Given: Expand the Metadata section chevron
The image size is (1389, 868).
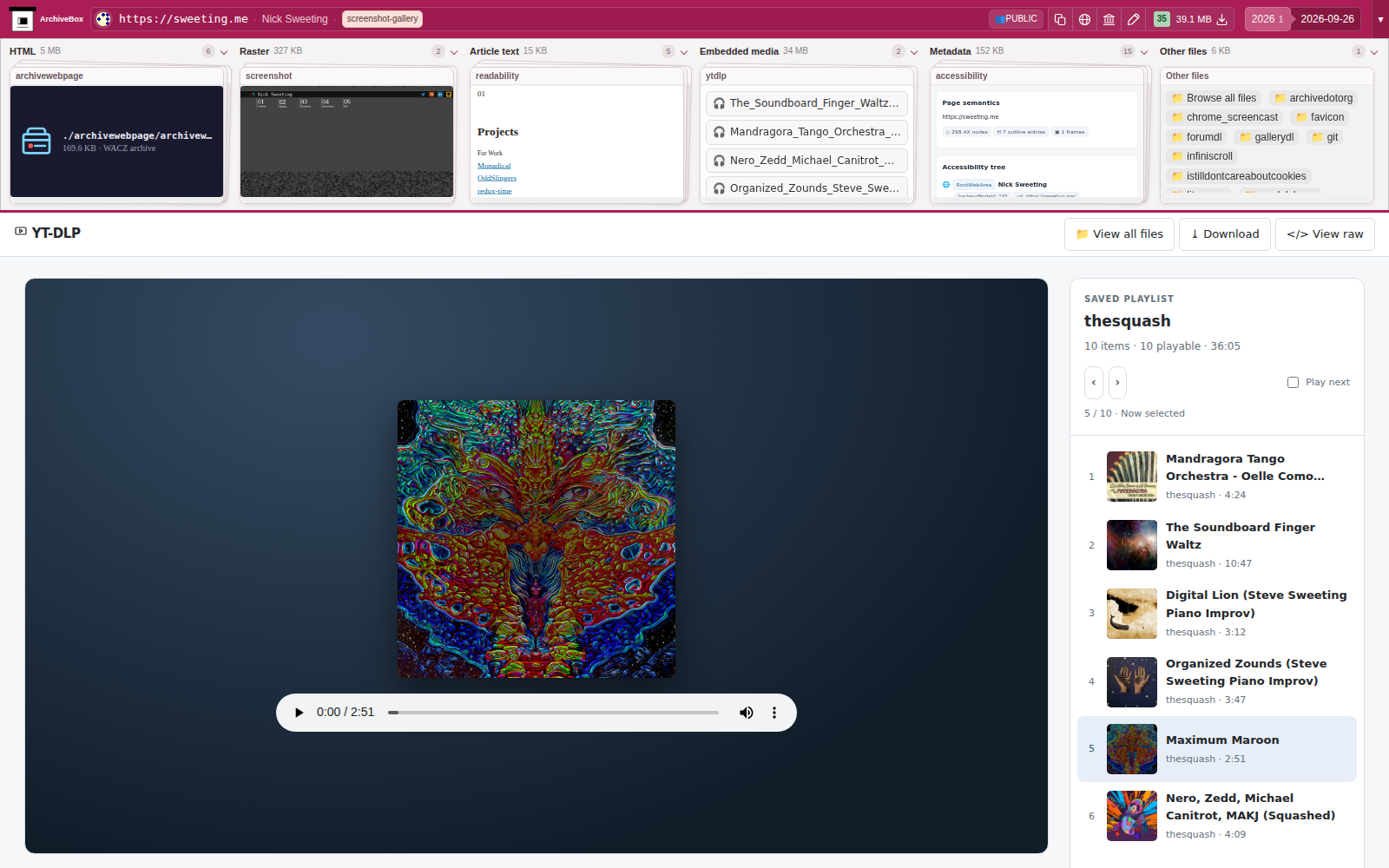Looking at the screenshot, I should click(1144, 52).
